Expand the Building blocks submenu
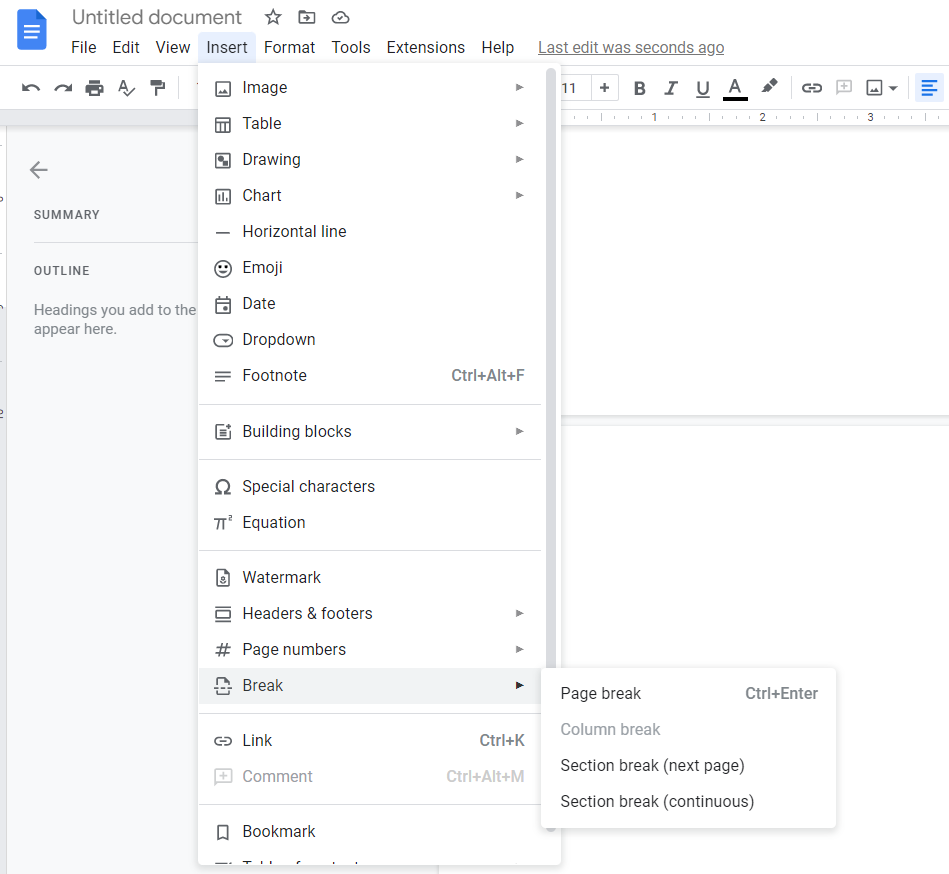 tap(370, 432)
